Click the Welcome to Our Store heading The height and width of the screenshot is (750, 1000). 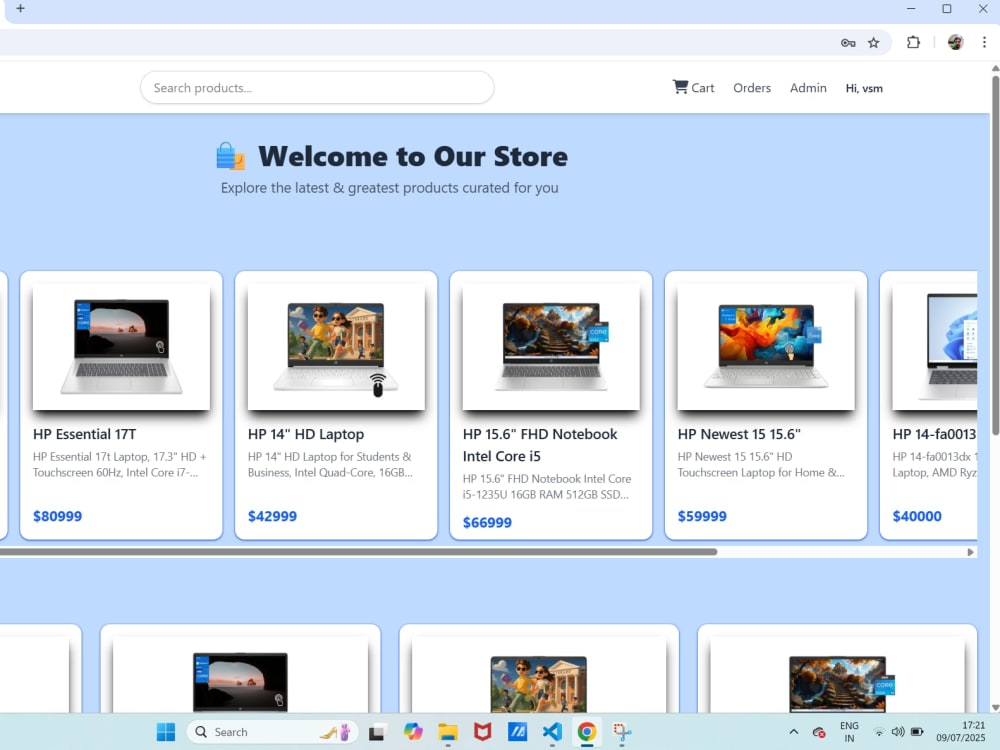[x=413, y=157]
